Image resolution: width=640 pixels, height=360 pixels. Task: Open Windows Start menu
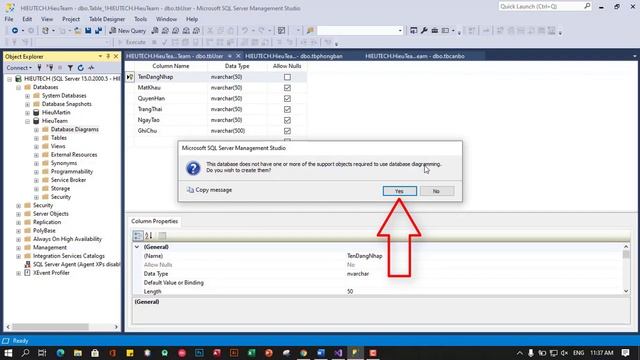[8, 353]
